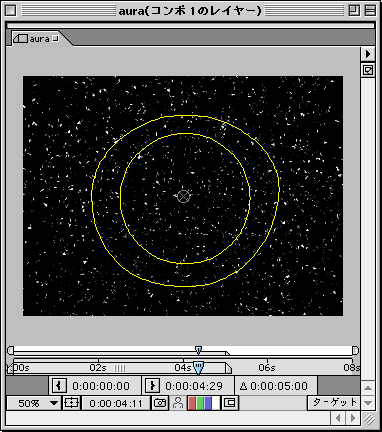The image size is (382, 432).
Task: Click the region of interest icon
Action: coord(229,403)
